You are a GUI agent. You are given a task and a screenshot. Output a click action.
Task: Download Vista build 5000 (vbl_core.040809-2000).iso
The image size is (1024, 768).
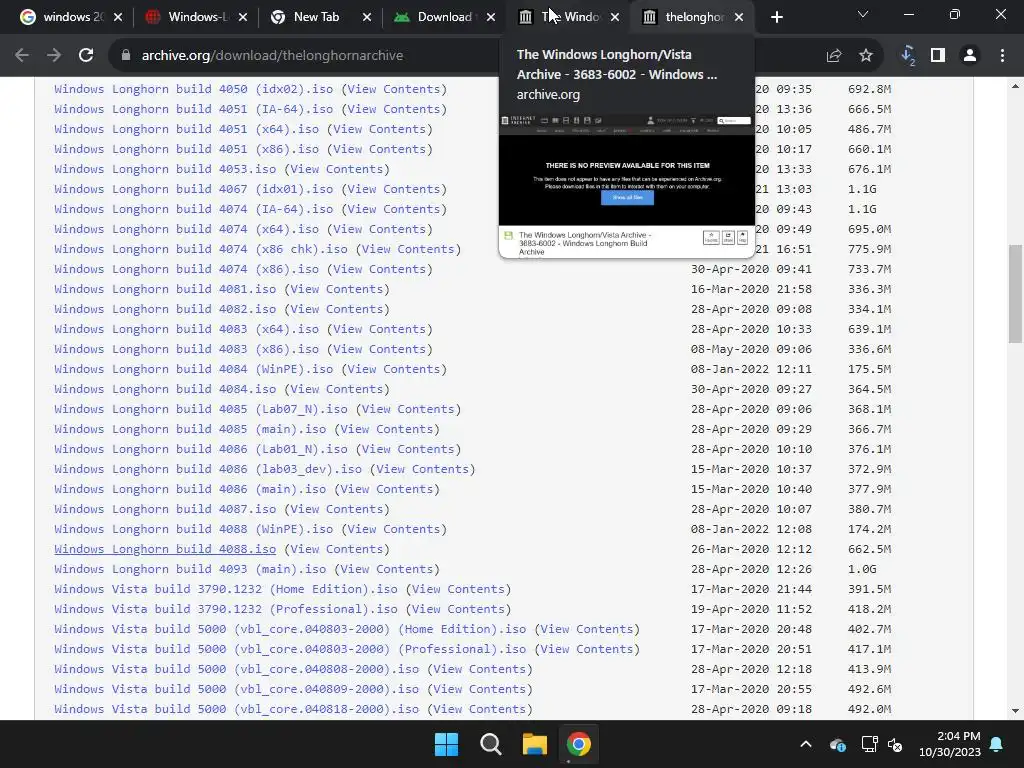(236, 689)
